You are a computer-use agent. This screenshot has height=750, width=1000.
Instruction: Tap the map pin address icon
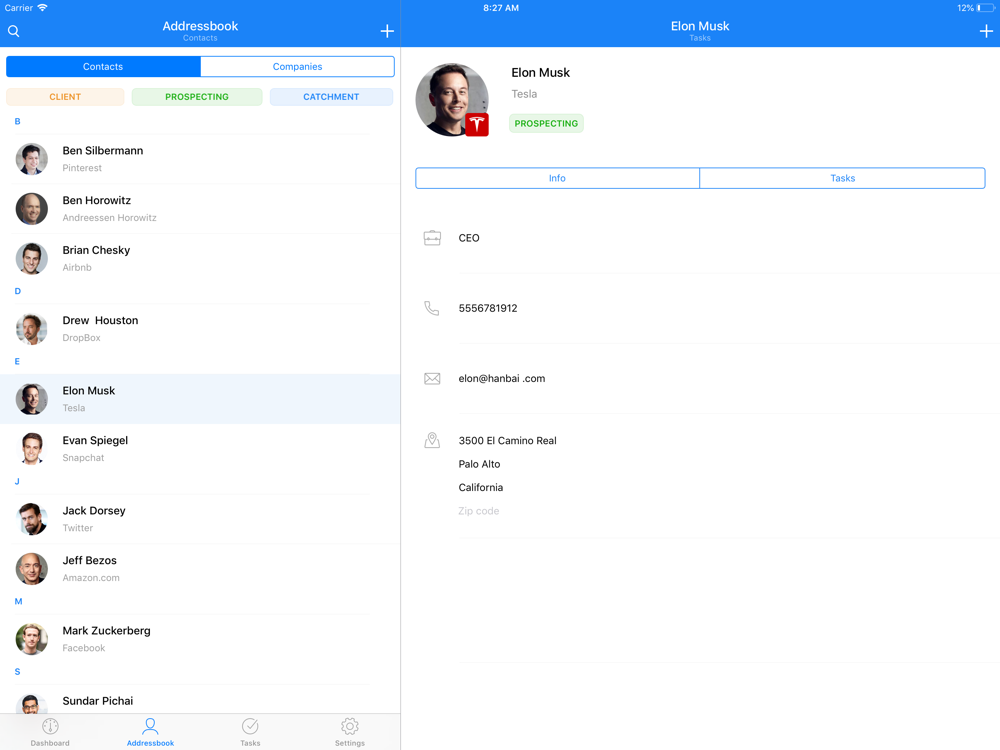tap(432, 441)
